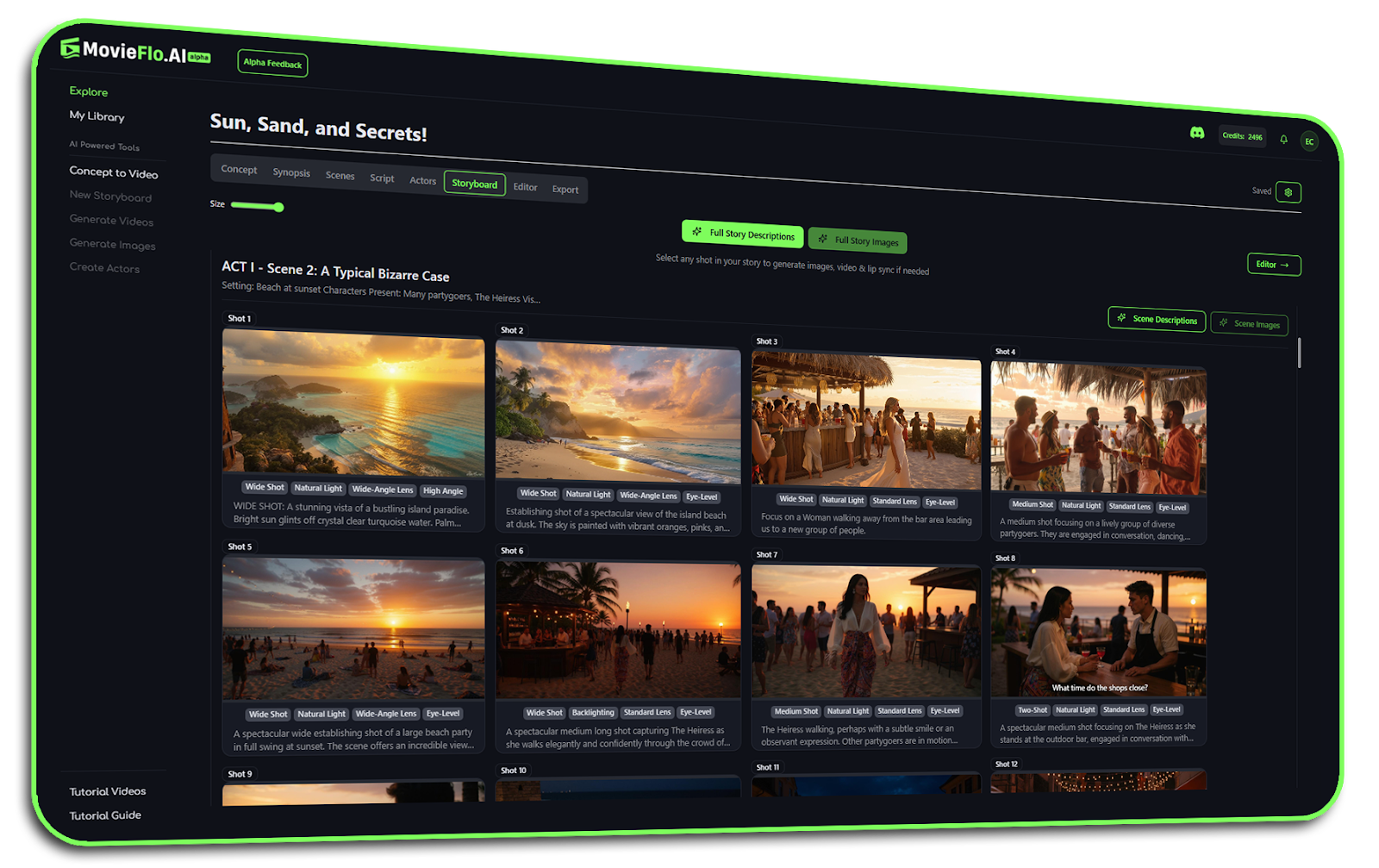Select Shot 6 backlit bar thumbnail
The image size is (1379, 868).
(x=618, y=630)
